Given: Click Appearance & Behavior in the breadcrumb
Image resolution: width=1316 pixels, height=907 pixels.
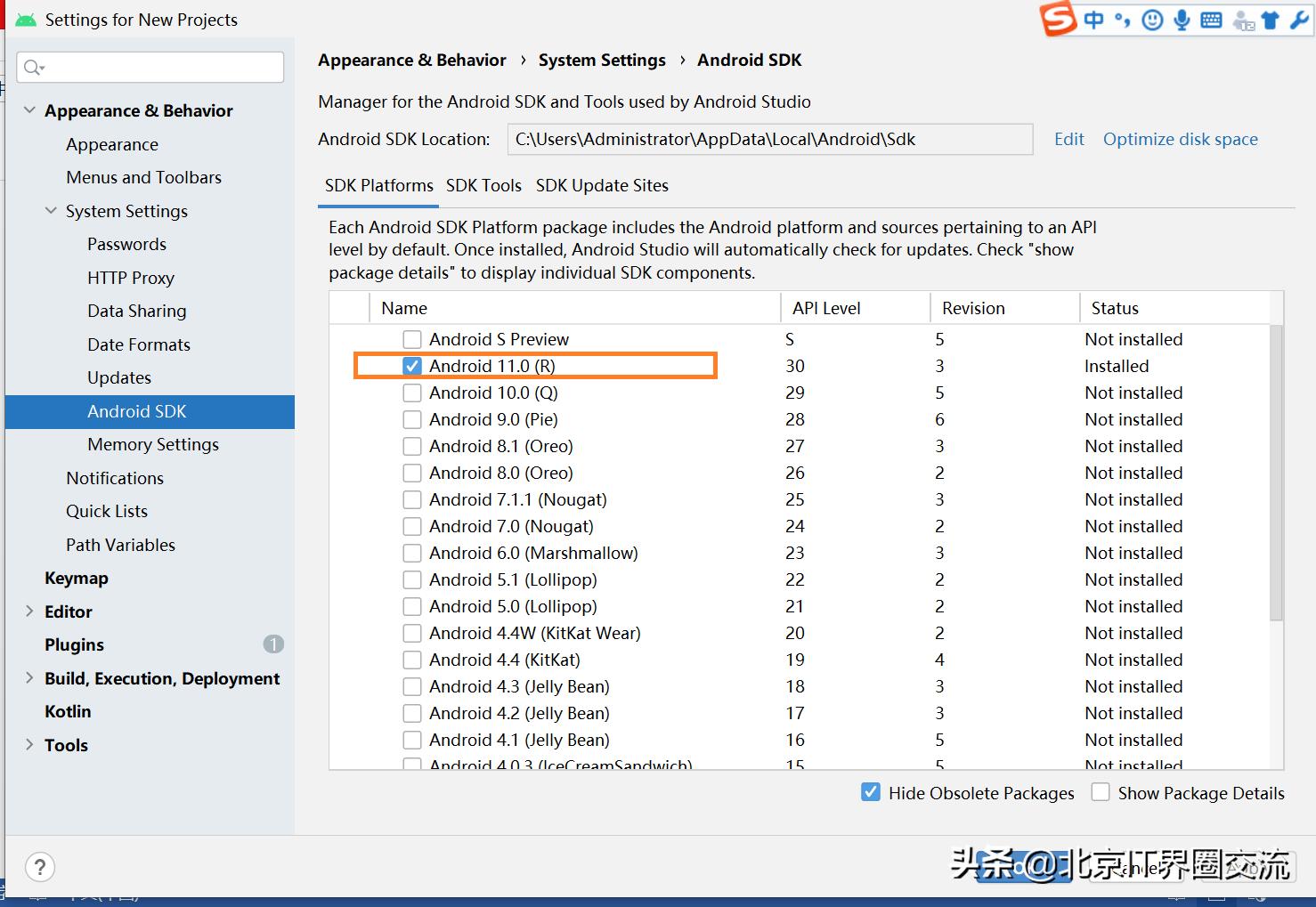Looking at the screenshot, I should pyautogui.click(x=411, y=60).
